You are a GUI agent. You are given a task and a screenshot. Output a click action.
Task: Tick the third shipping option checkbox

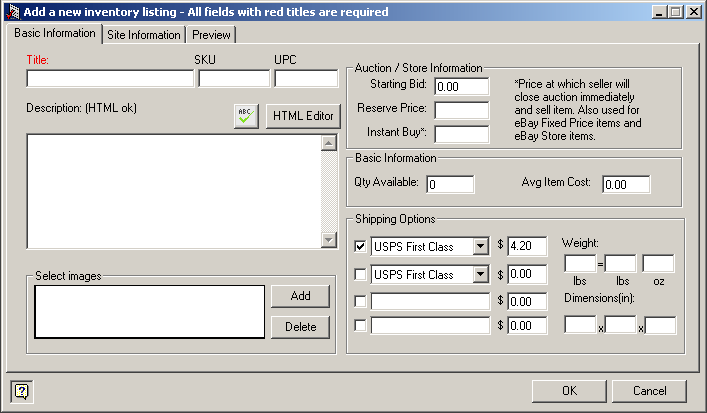361,300
